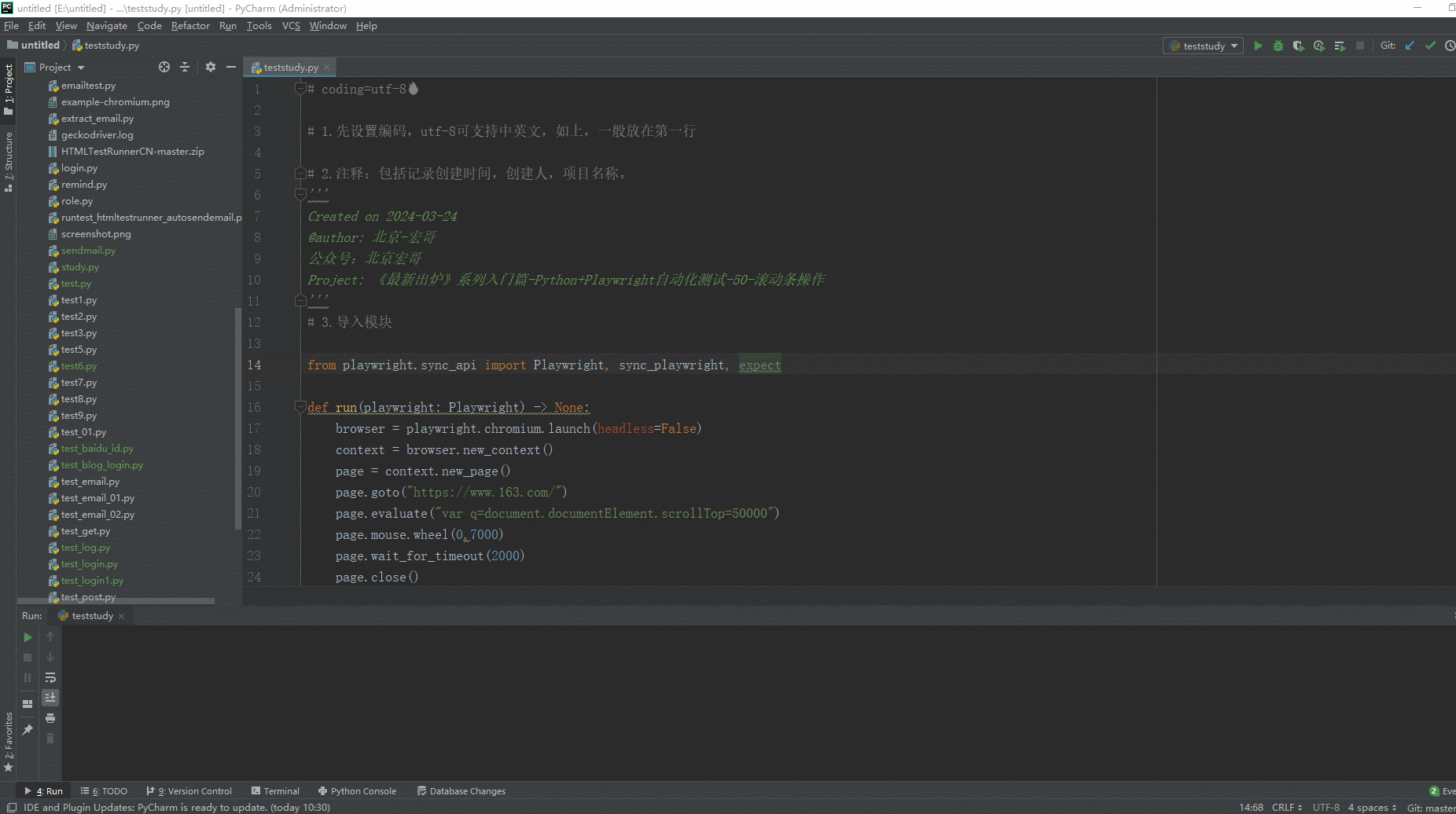Select test_baidu_id.py in the Project tree
This screenshot has width=1456, height=814.
pos(97,449)
